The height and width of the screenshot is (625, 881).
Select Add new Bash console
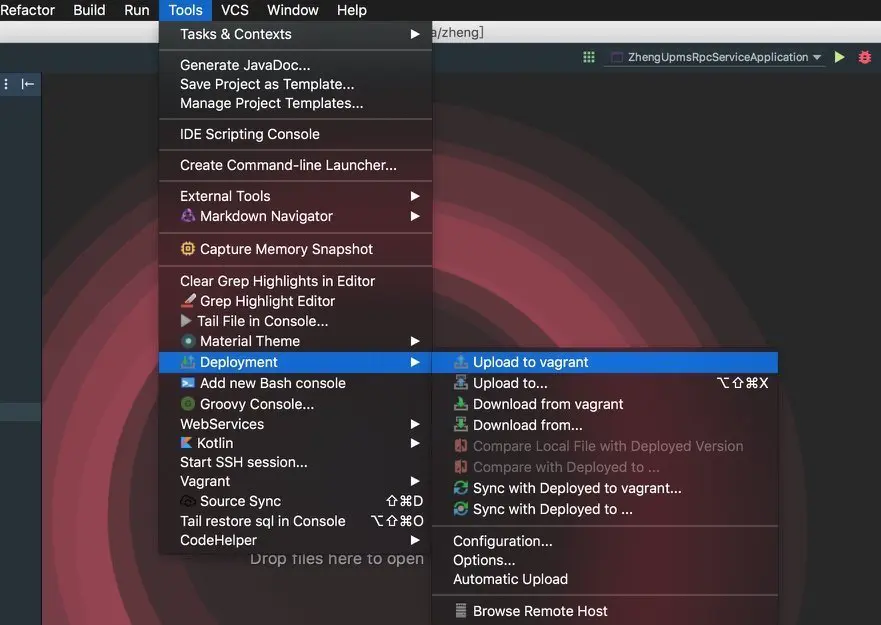[272, 383]
